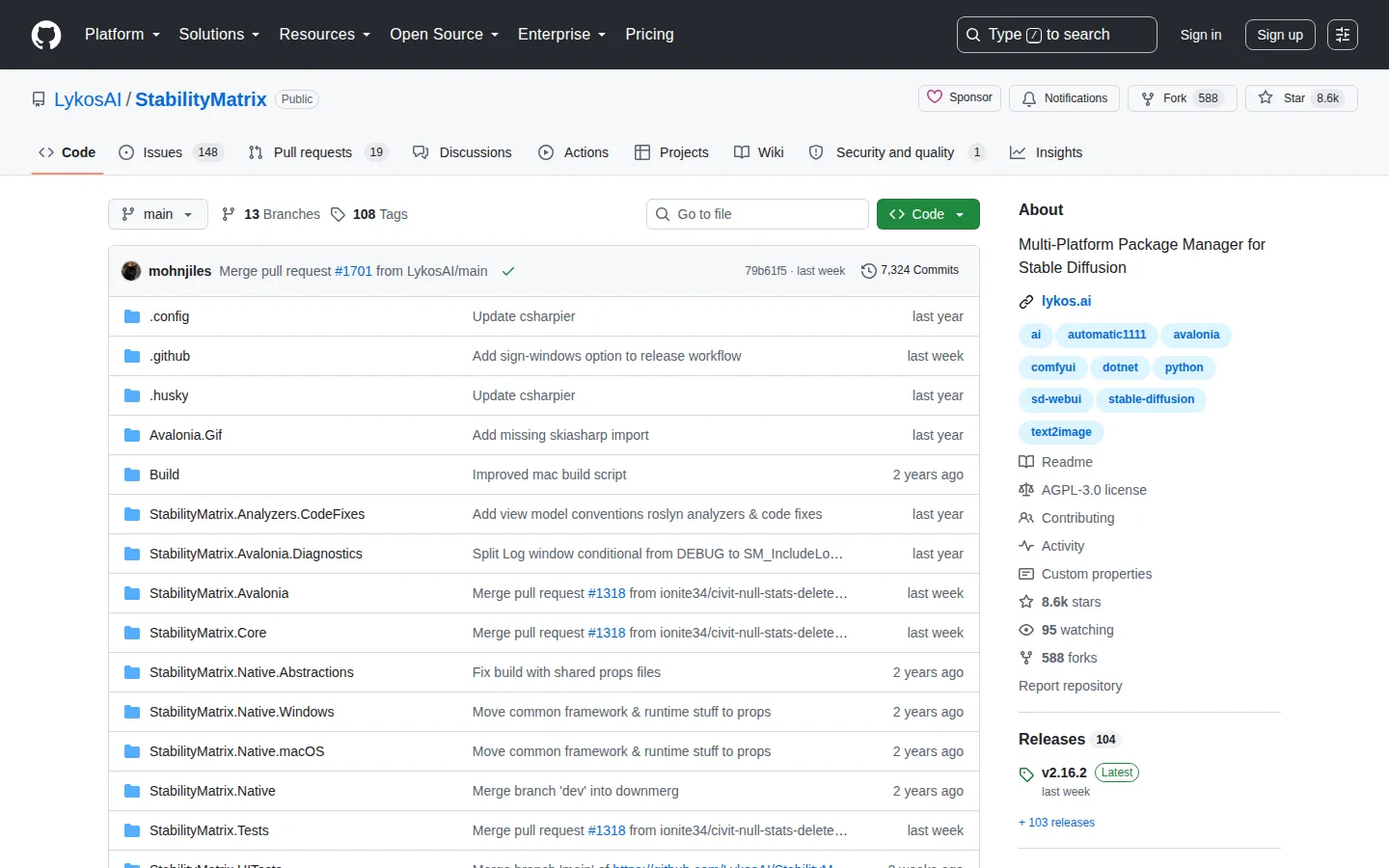1389x868 pixels.
Task: Open the Projects tab
Action: pos(671,152)
